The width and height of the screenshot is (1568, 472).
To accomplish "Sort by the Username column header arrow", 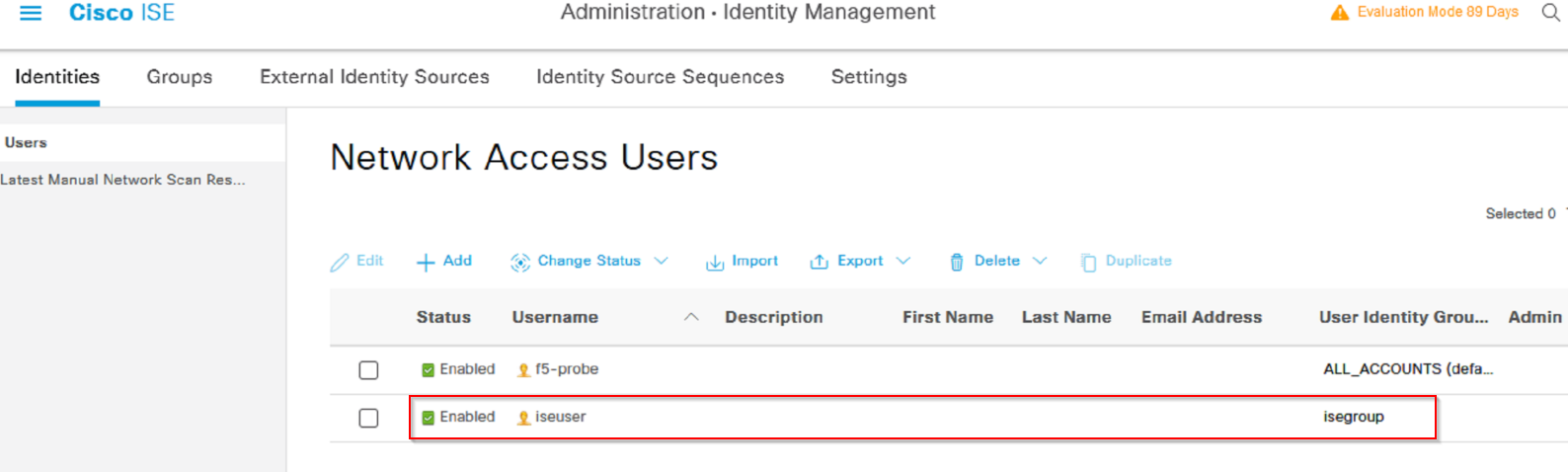I will click(x=691, y=317).
